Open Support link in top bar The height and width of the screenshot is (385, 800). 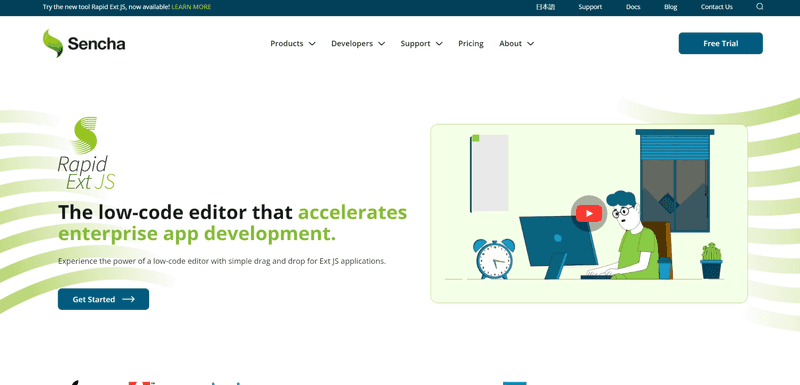(590, 7)
